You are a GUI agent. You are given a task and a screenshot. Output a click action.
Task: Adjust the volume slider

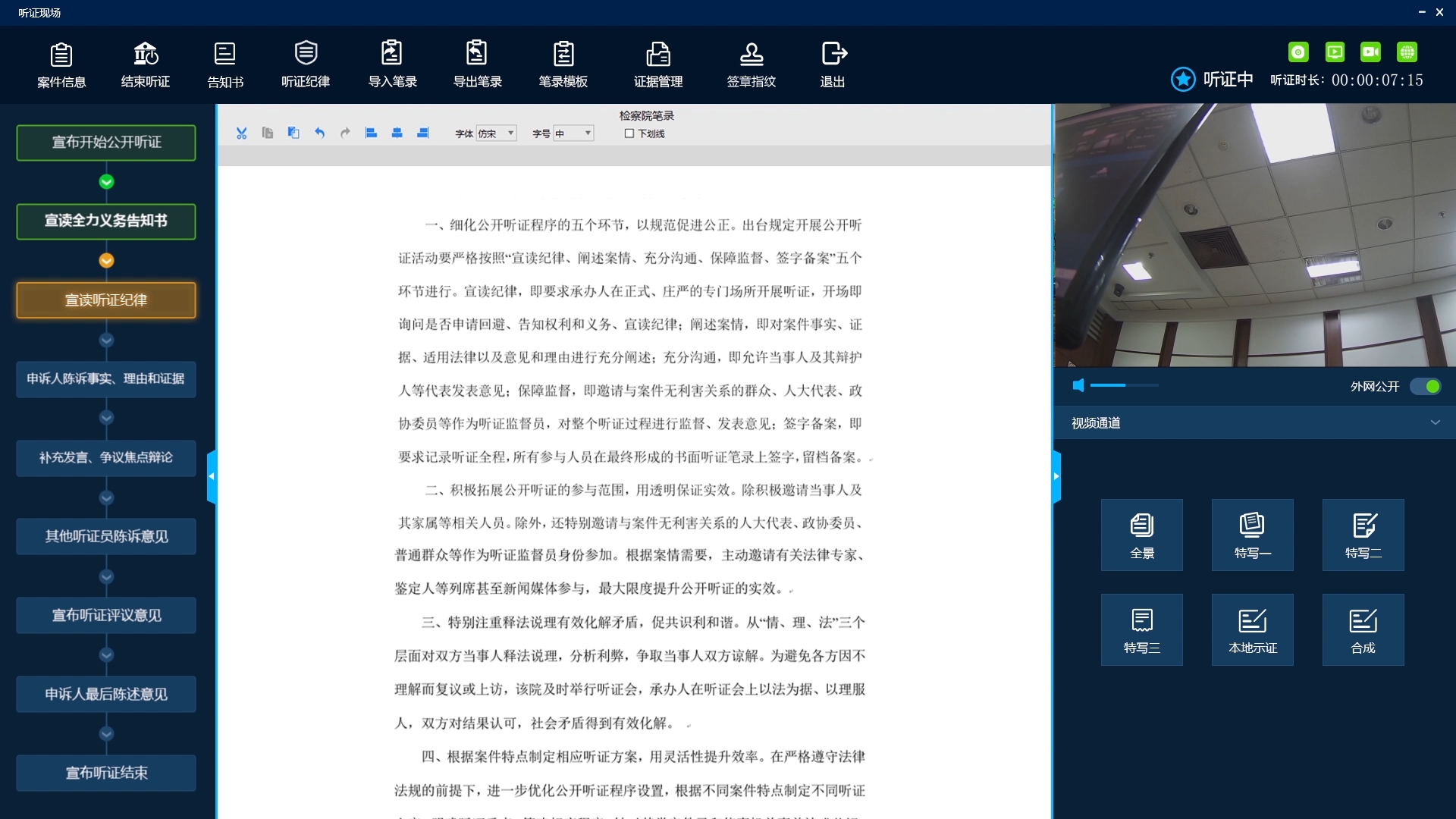point(1125,385)
